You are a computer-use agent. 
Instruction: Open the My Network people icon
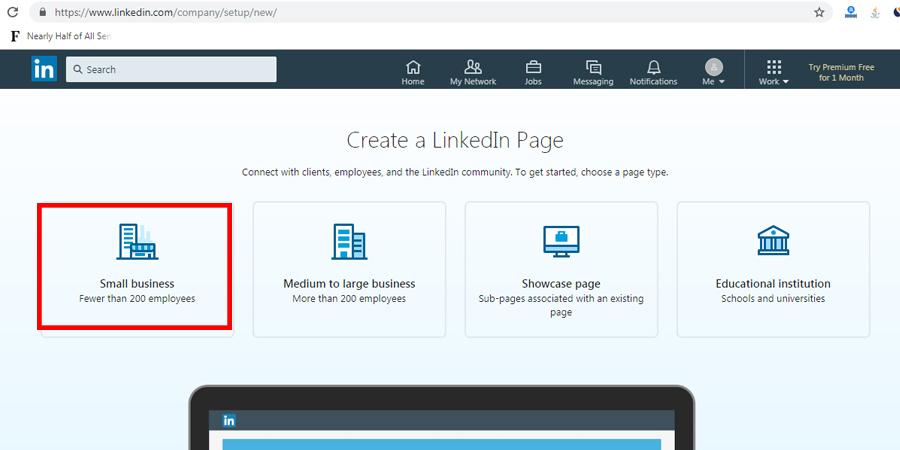[x=473, y=67]
